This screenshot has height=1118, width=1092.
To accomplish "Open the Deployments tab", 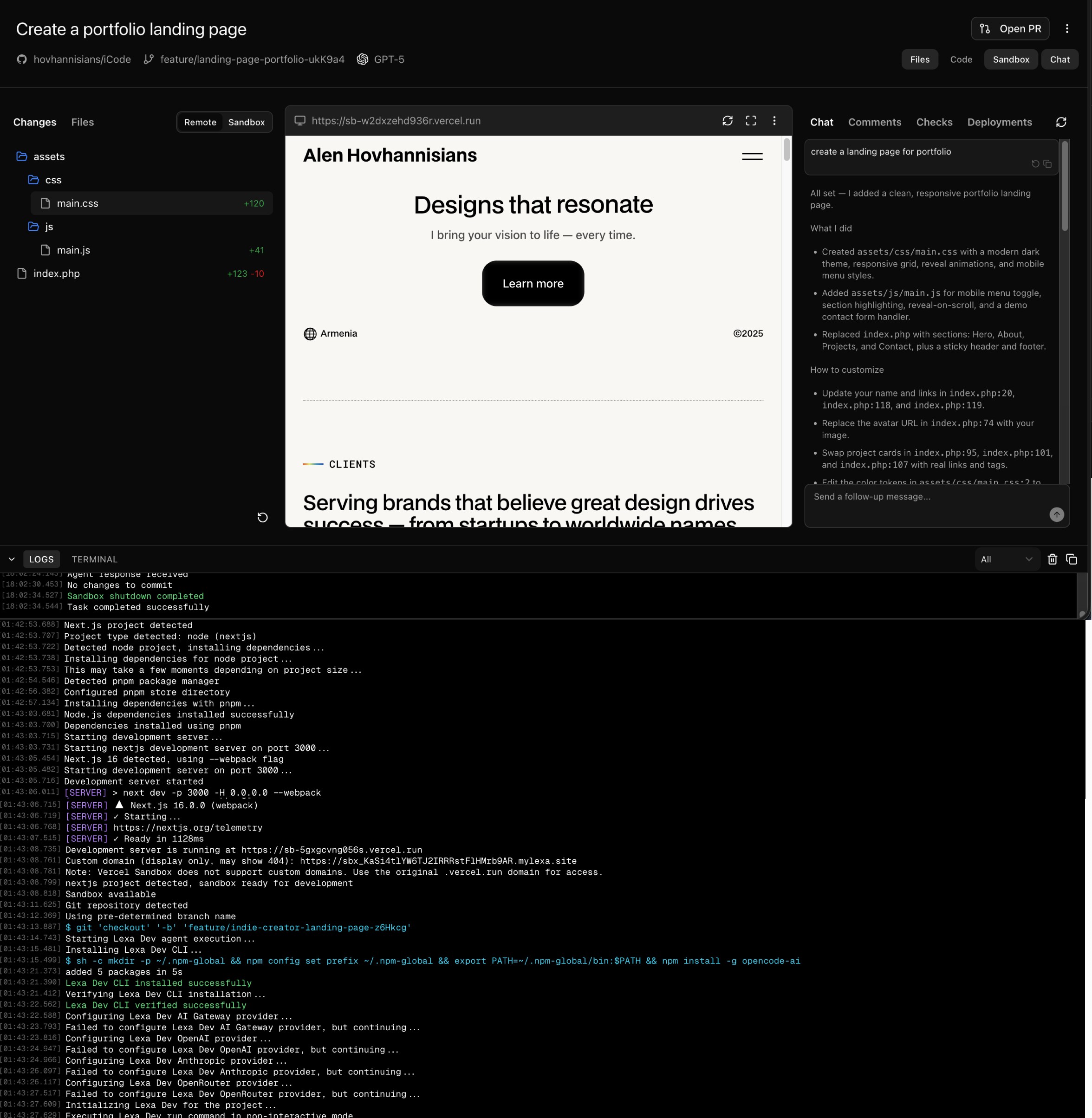I will tap(999, 122).
